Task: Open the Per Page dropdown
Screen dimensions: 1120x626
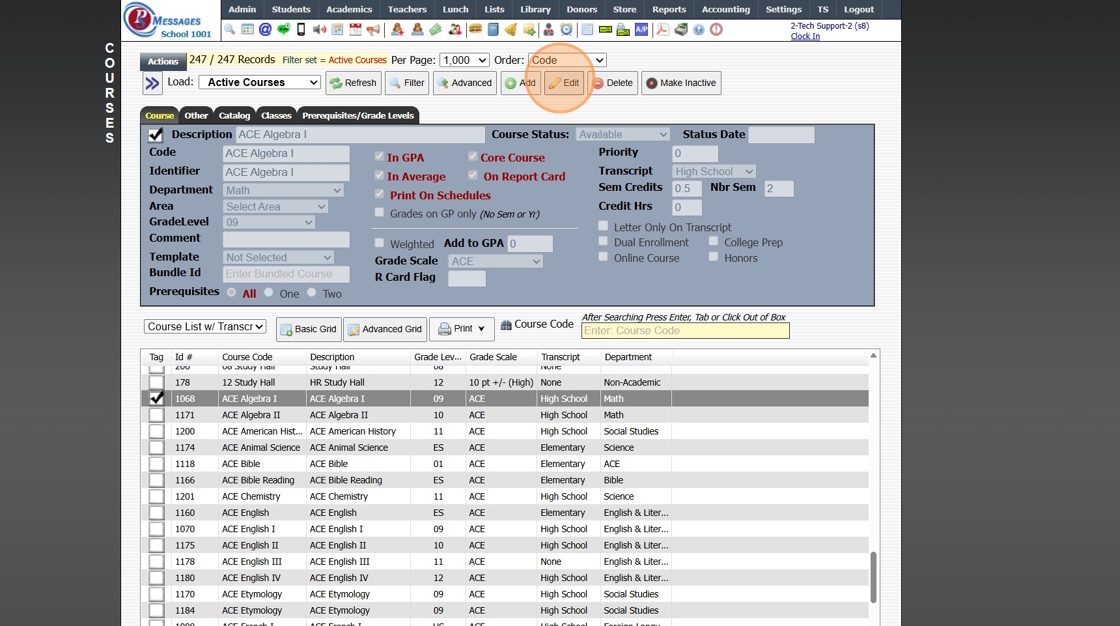Action: [464, 60]
